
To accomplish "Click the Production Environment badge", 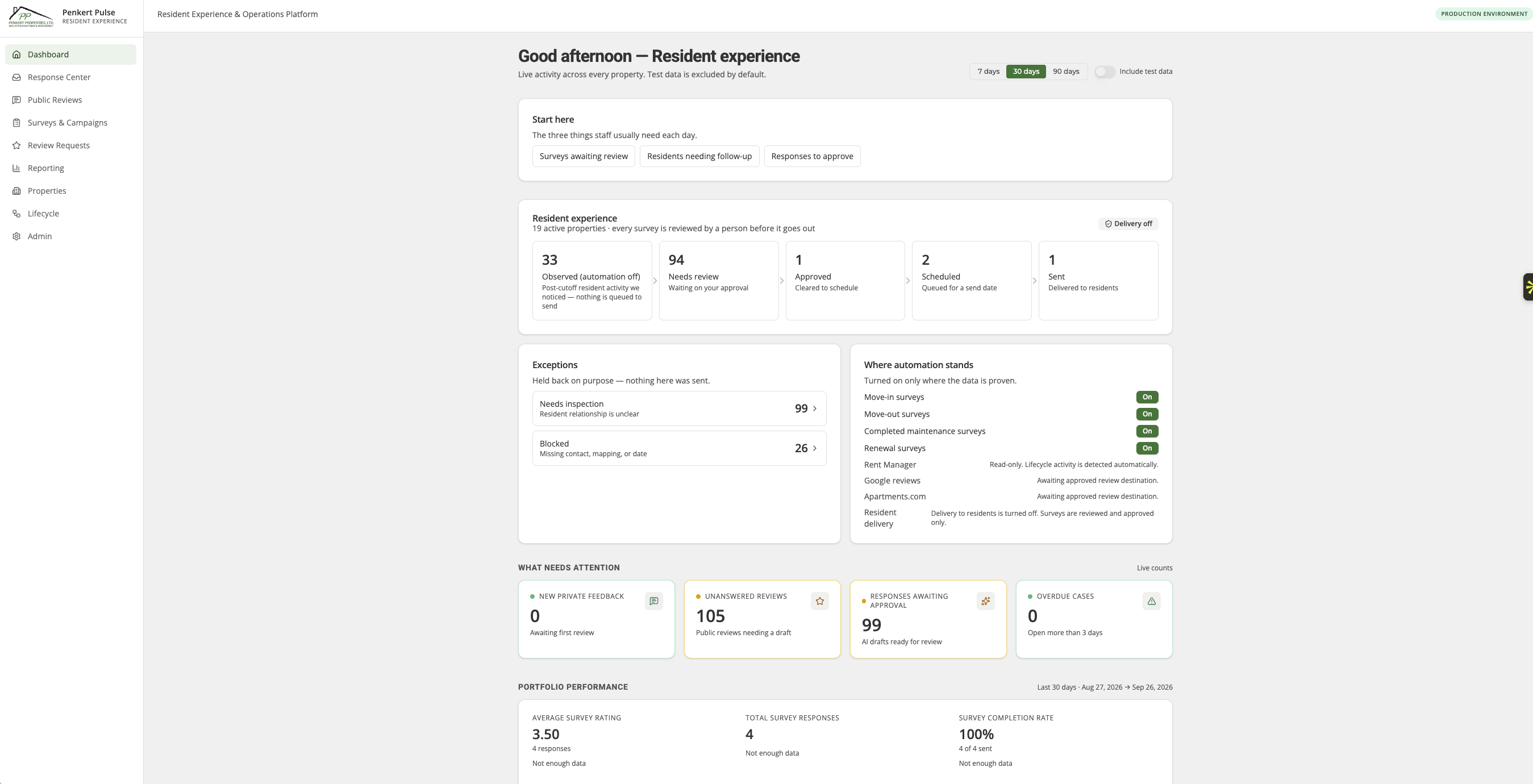I will (1483, 14).
